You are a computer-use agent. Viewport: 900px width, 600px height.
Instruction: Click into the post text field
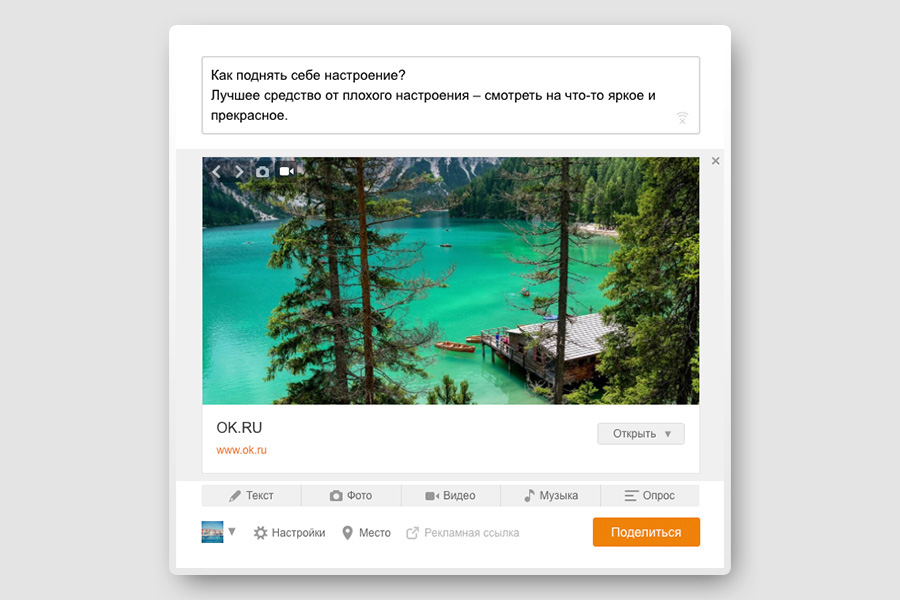[x=451, y=95]
